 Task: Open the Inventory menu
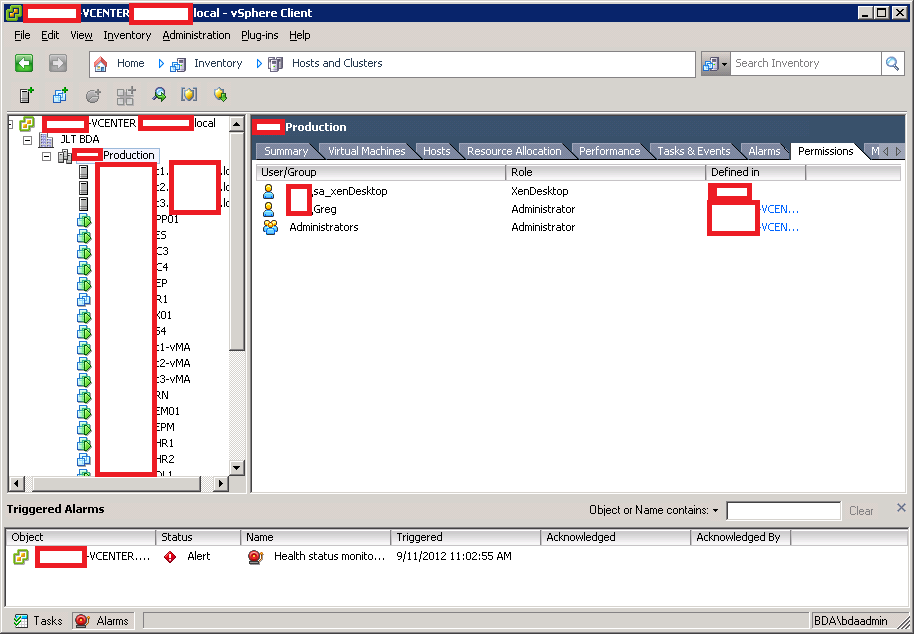click(x=127, y=35)
